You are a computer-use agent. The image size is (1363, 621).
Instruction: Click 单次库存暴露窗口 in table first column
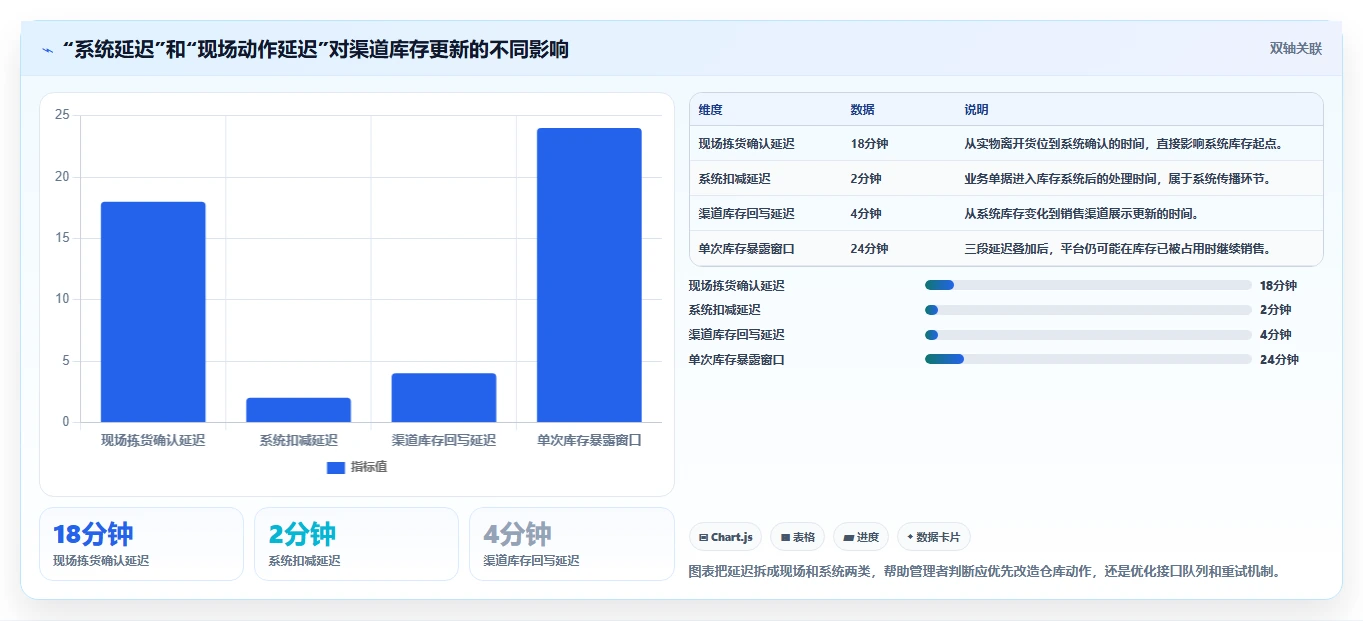point(746,249)
